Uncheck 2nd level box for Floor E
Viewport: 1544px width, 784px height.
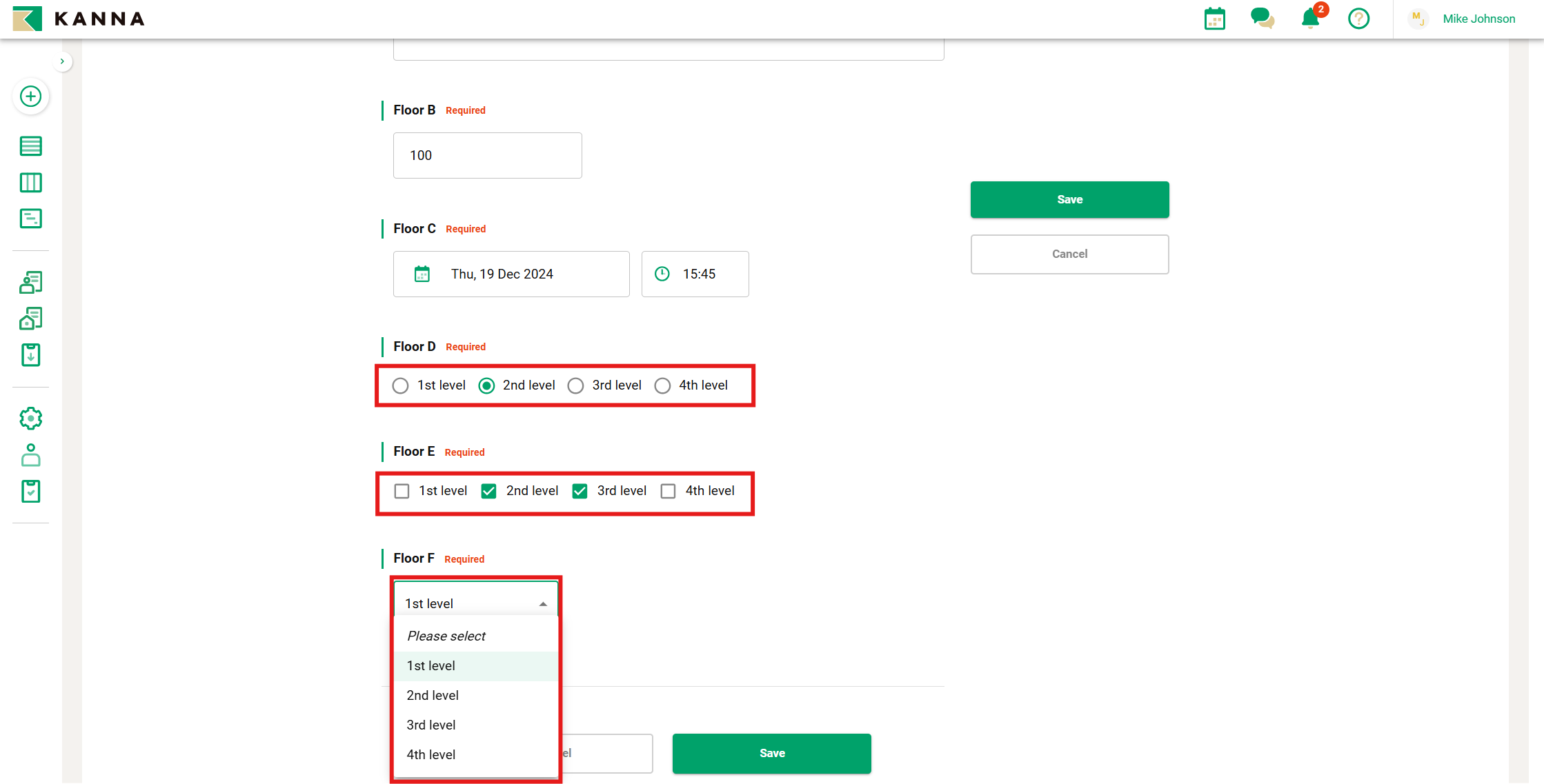tap(488, 491)
